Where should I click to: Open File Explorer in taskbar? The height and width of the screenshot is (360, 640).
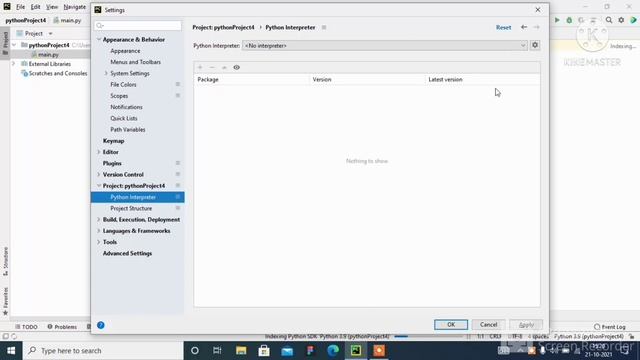click(241, 351)
